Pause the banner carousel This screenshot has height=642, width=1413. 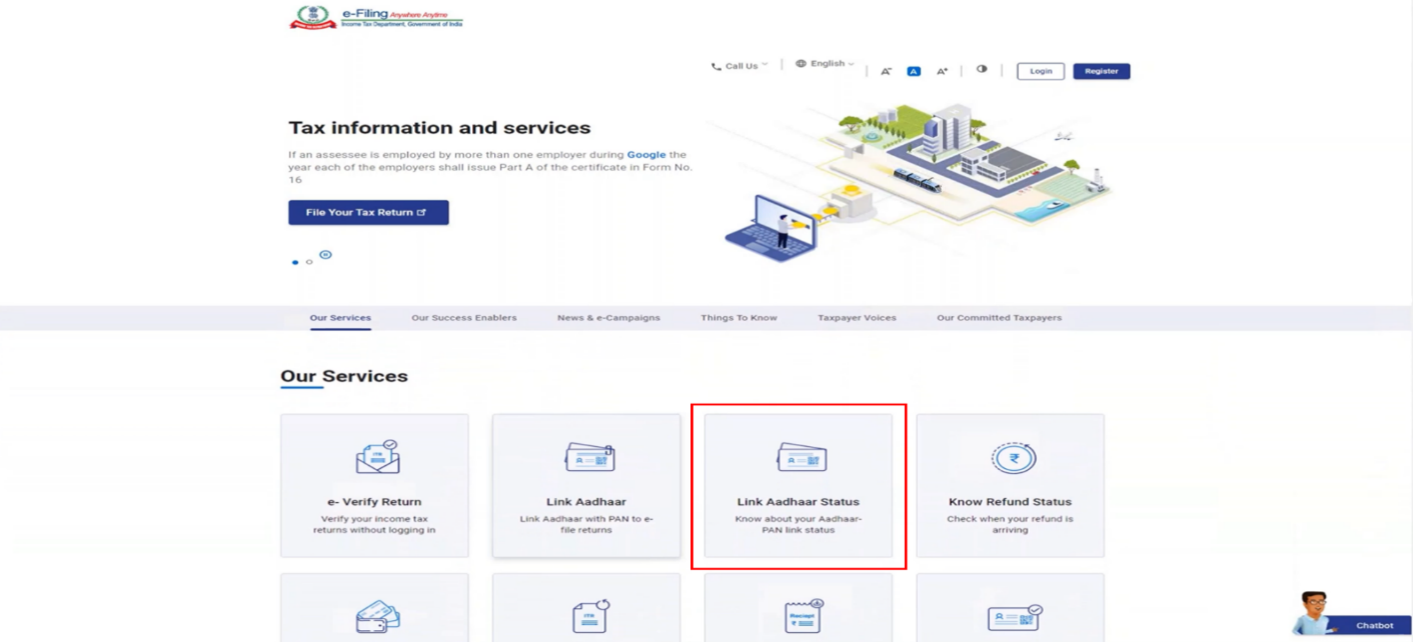click(325, 255)
